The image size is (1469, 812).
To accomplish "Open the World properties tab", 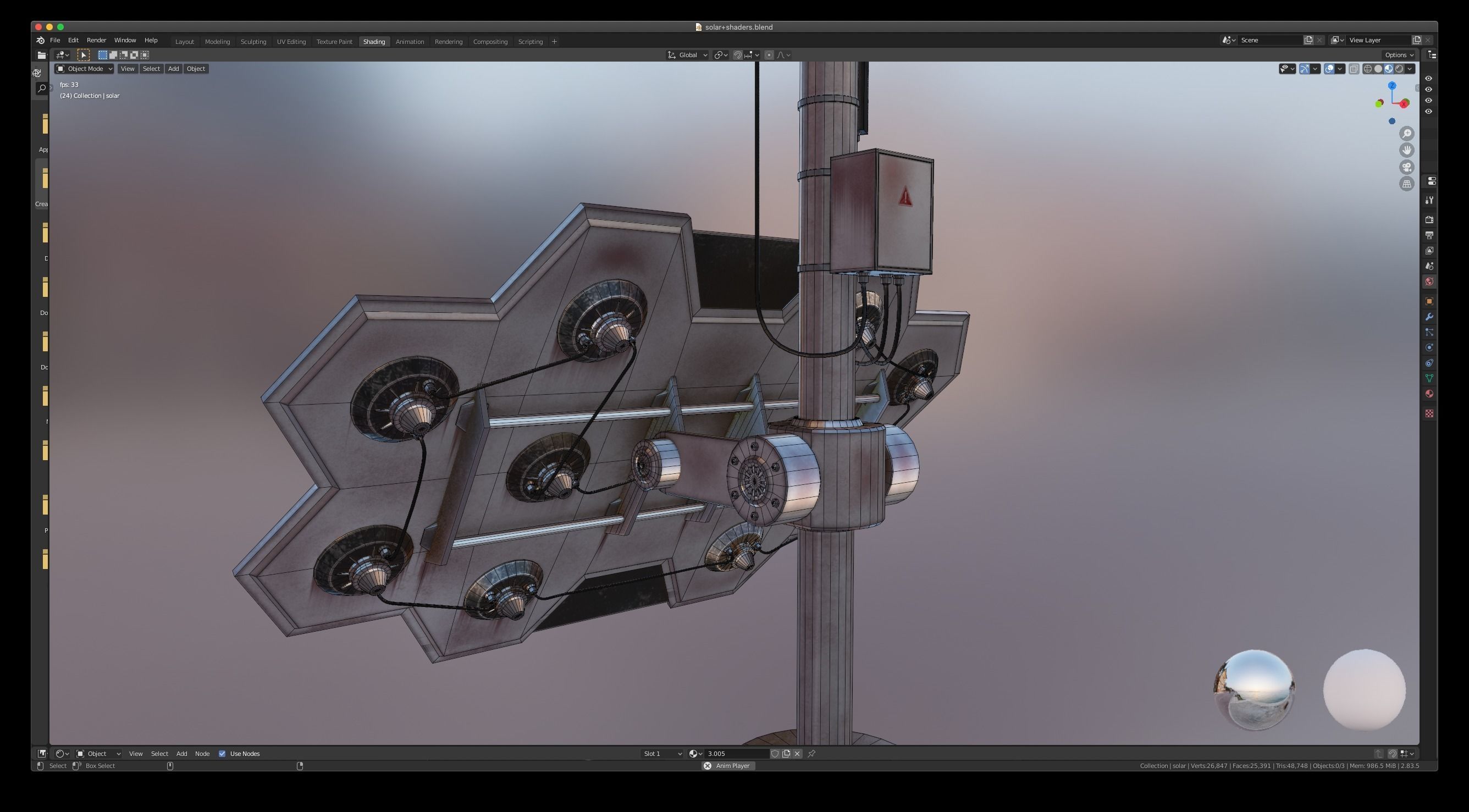I will 1429,281.
